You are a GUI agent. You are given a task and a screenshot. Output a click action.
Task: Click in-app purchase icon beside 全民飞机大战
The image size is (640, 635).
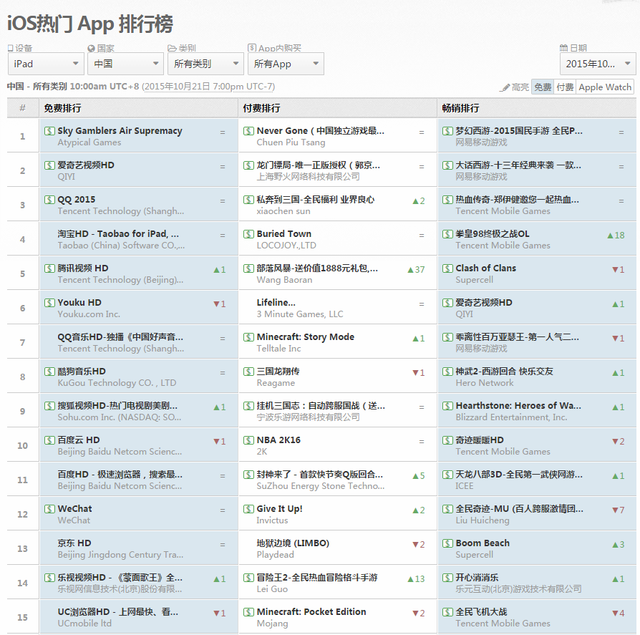tap(447, 612)
